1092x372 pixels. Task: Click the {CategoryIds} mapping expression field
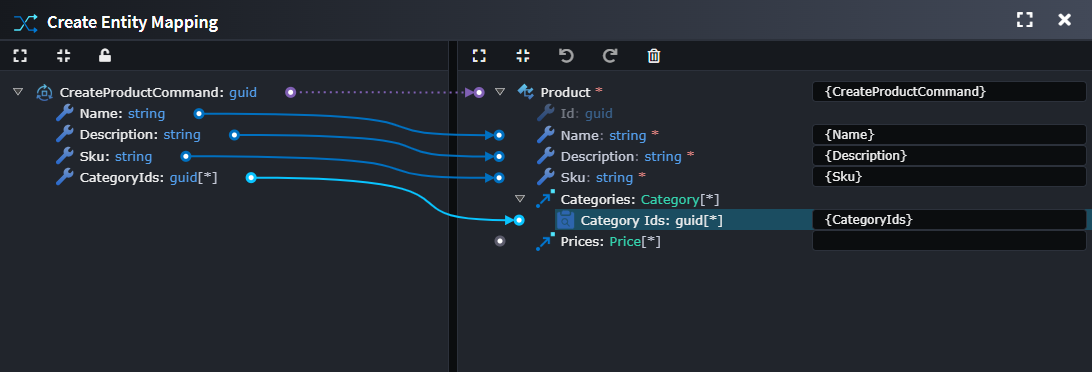[x=949, y=219]
